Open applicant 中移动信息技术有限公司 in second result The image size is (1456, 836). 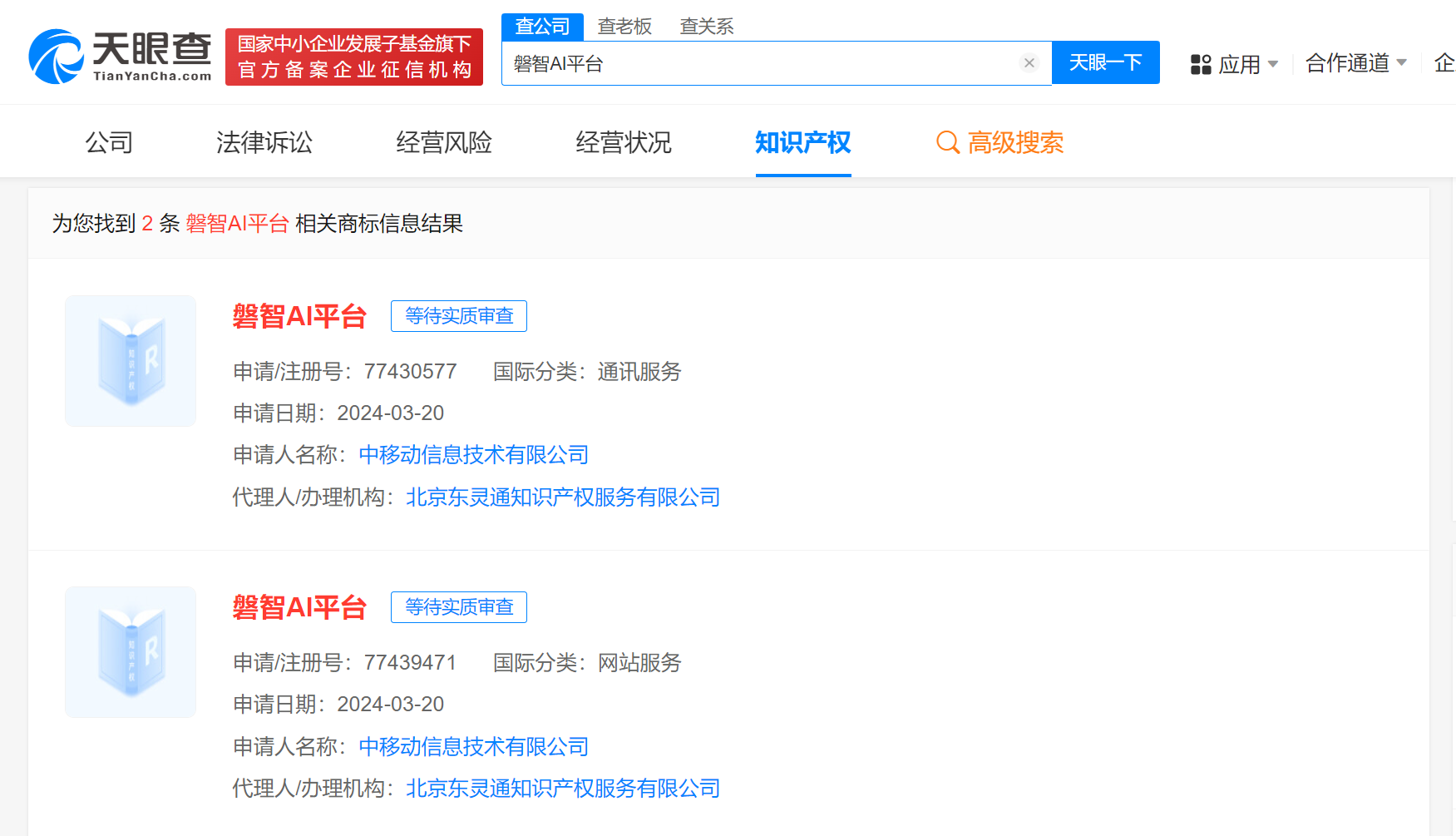pyautogui.click(x=473, y=746)
